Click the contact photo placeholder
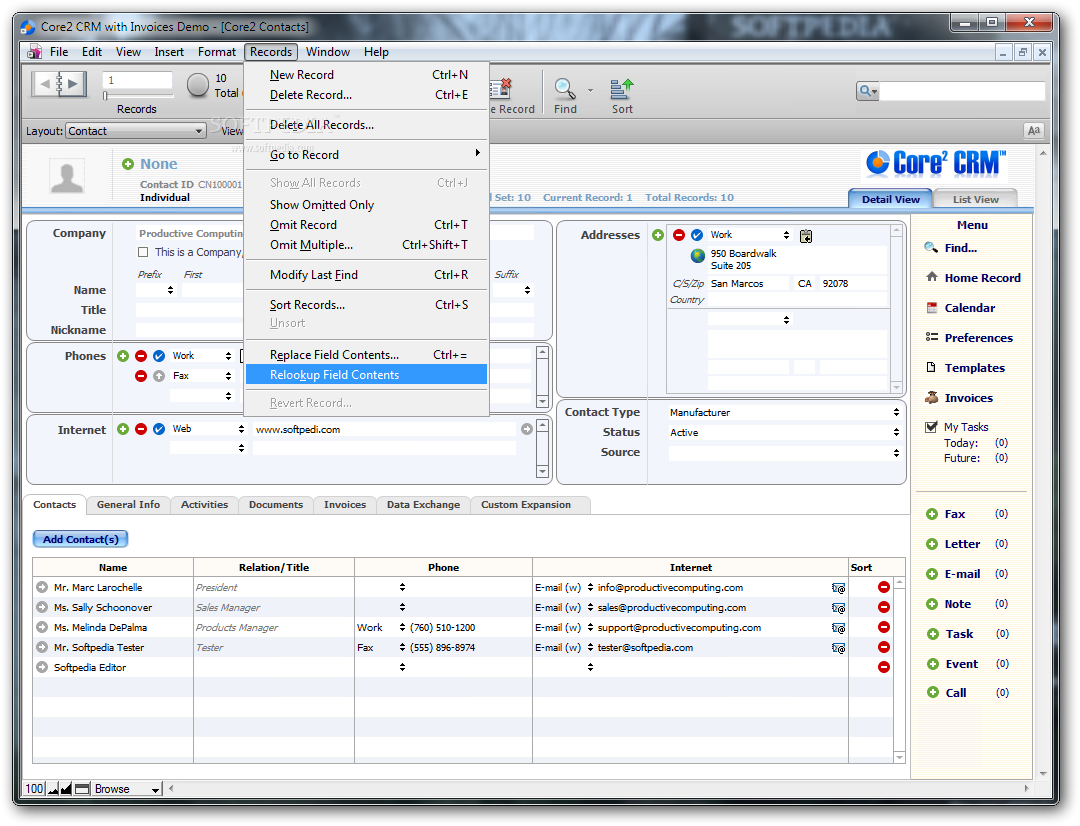 67,176
